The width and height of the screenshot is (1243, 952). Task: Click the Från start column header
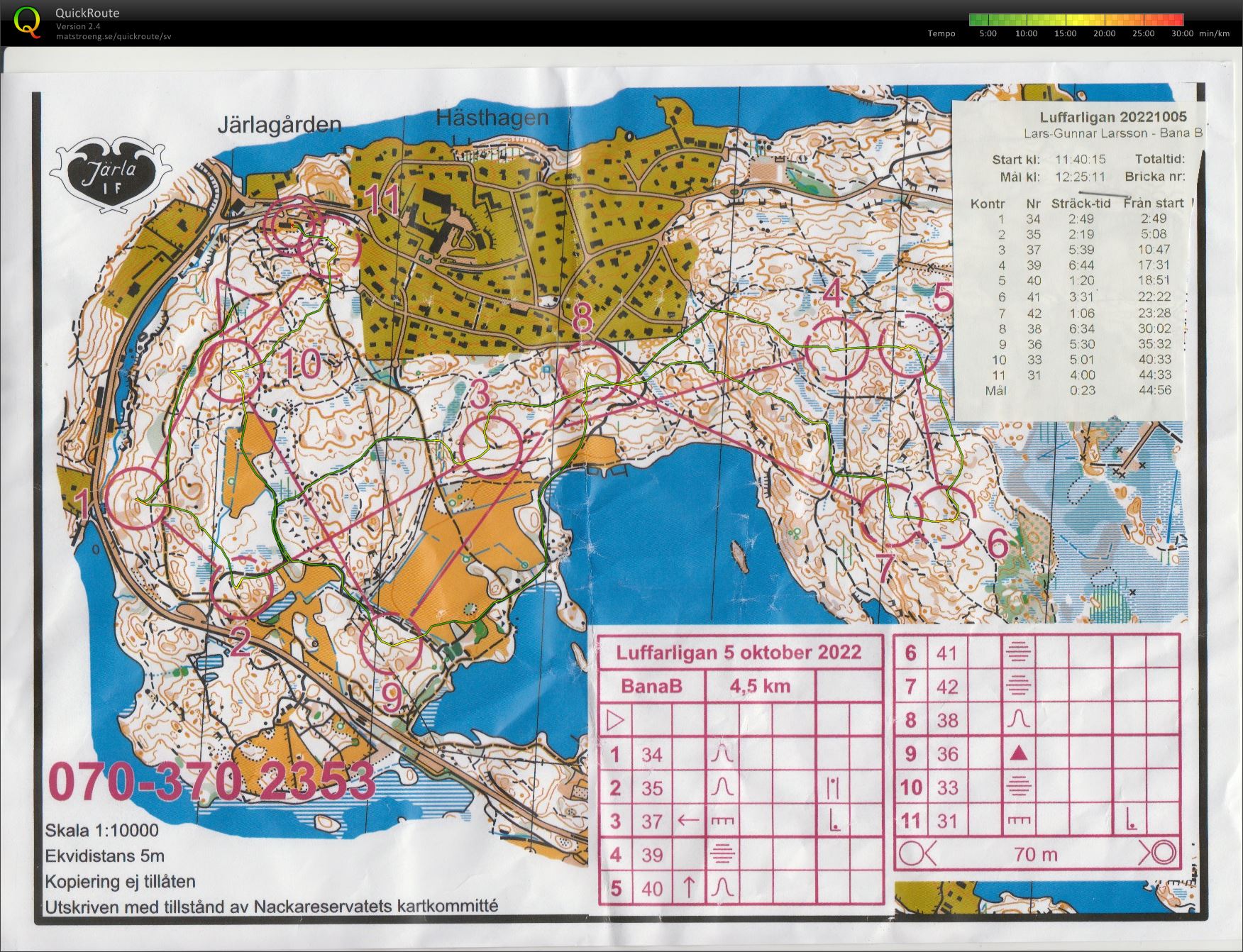coord(1154,204)
